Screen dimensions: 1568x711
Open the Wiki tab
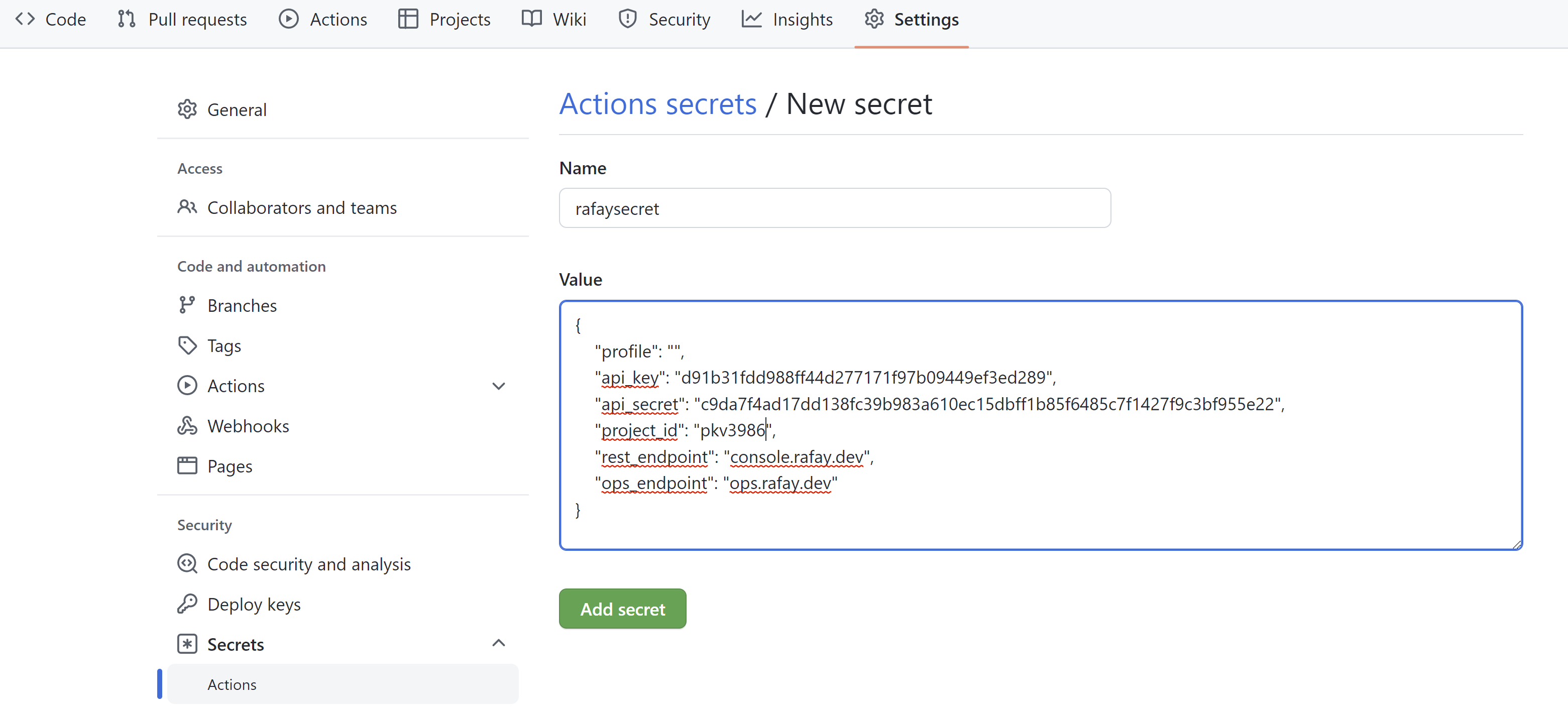[x=554, y=20]
